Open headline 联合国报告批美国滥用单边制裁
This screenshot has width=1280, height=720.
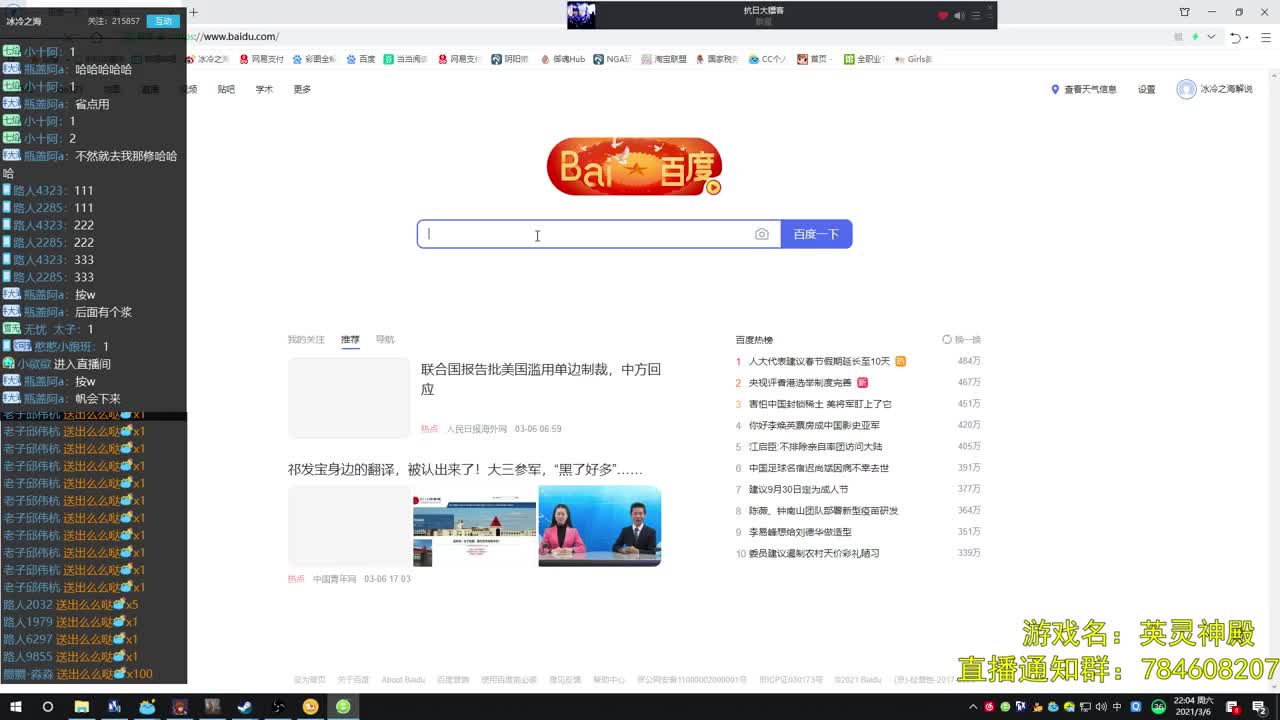541,379
